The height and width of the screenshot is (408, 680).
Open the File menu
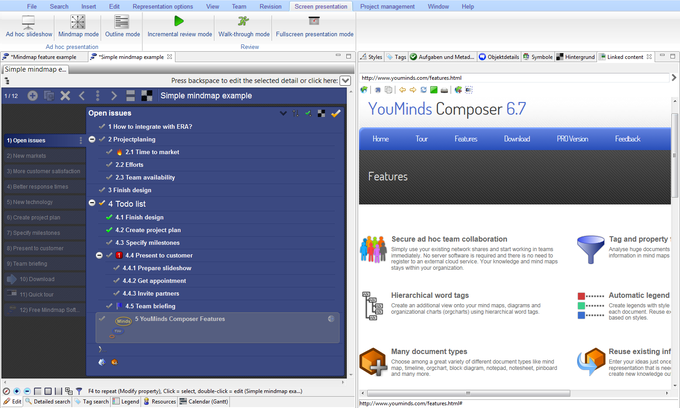32,7
